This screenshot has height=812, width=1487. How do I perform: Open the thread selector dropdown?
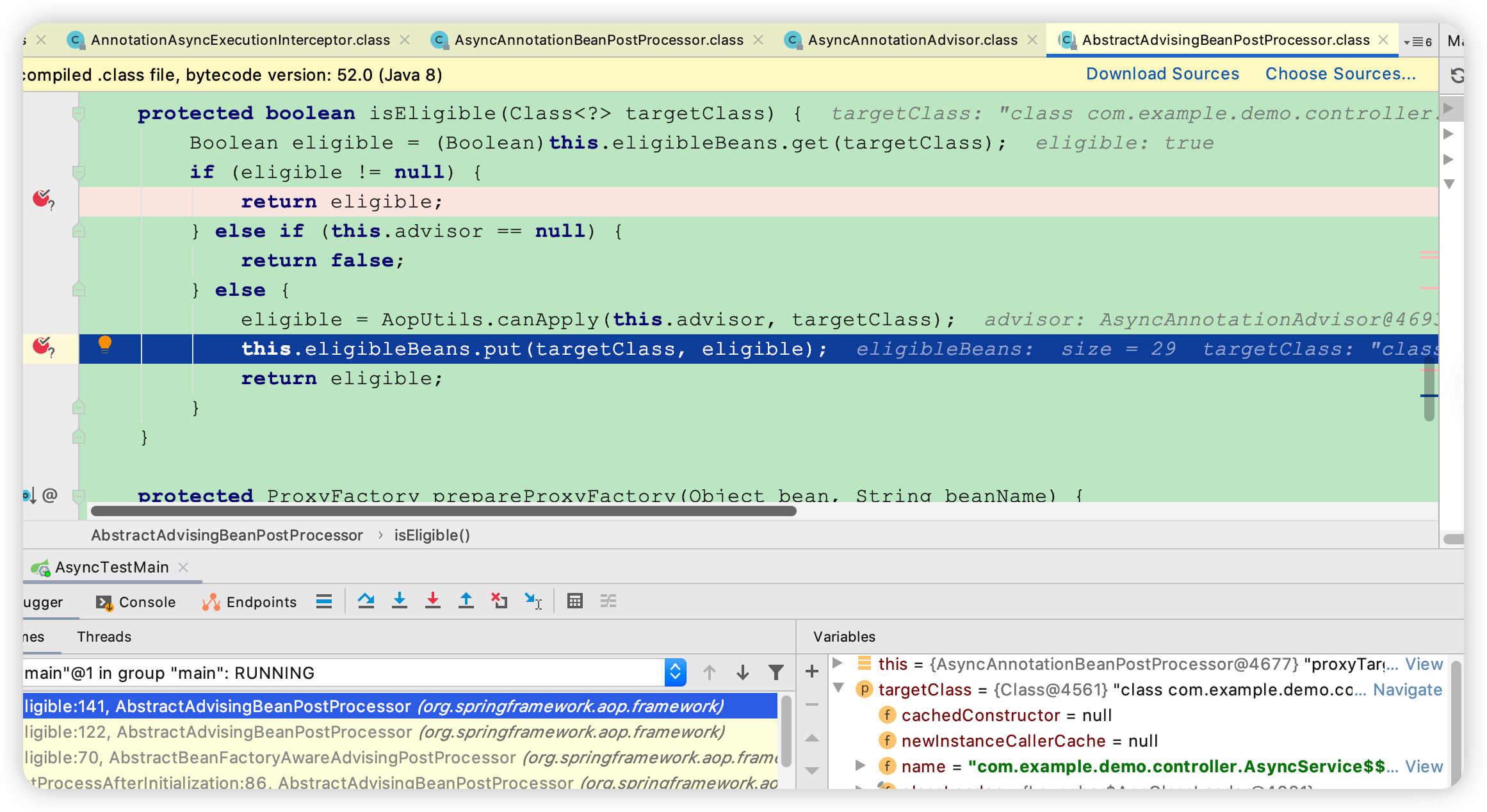(x=675, y=672)
